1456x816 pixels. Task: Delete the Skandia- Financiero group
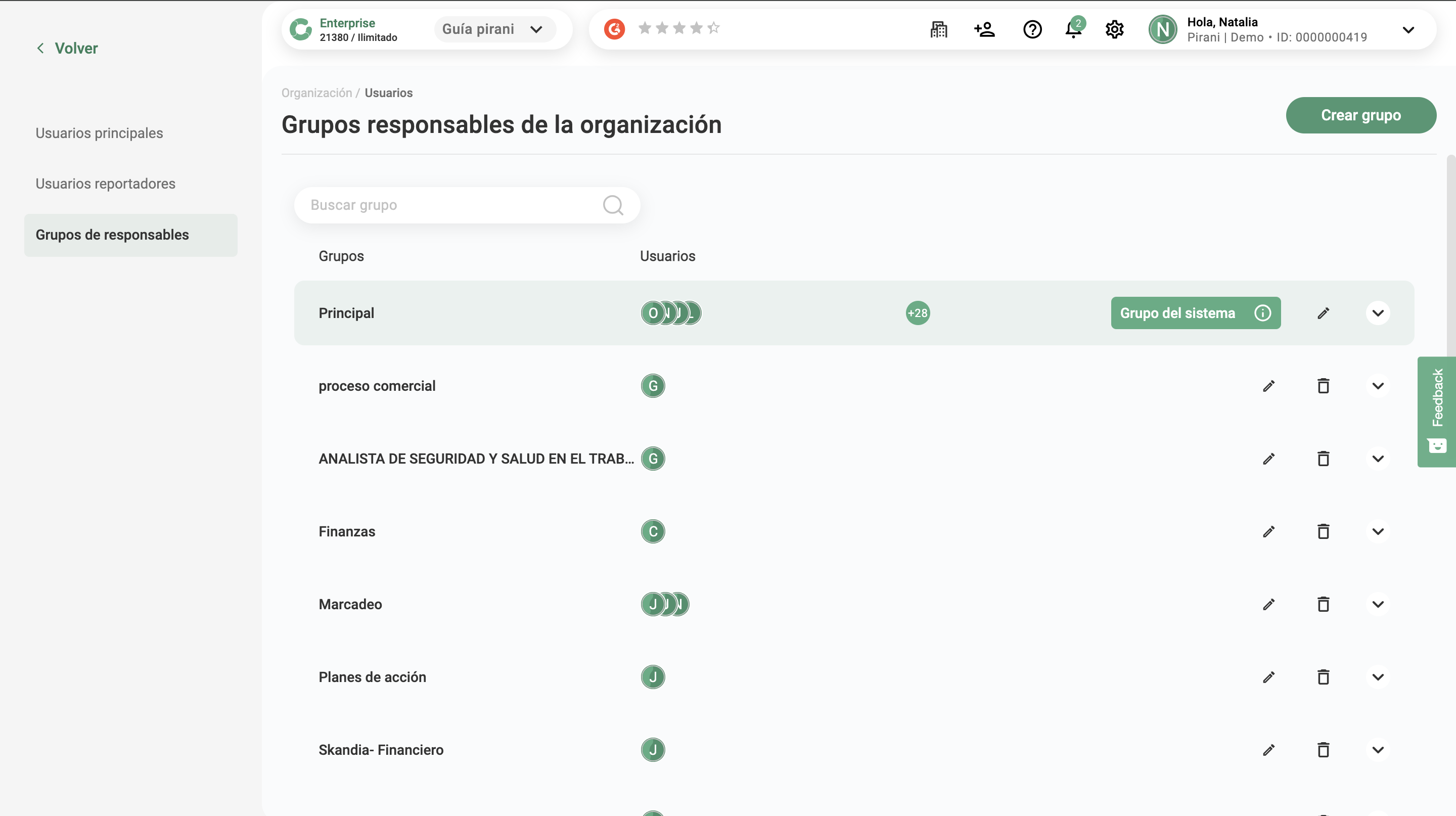(x=1323, y=750)
